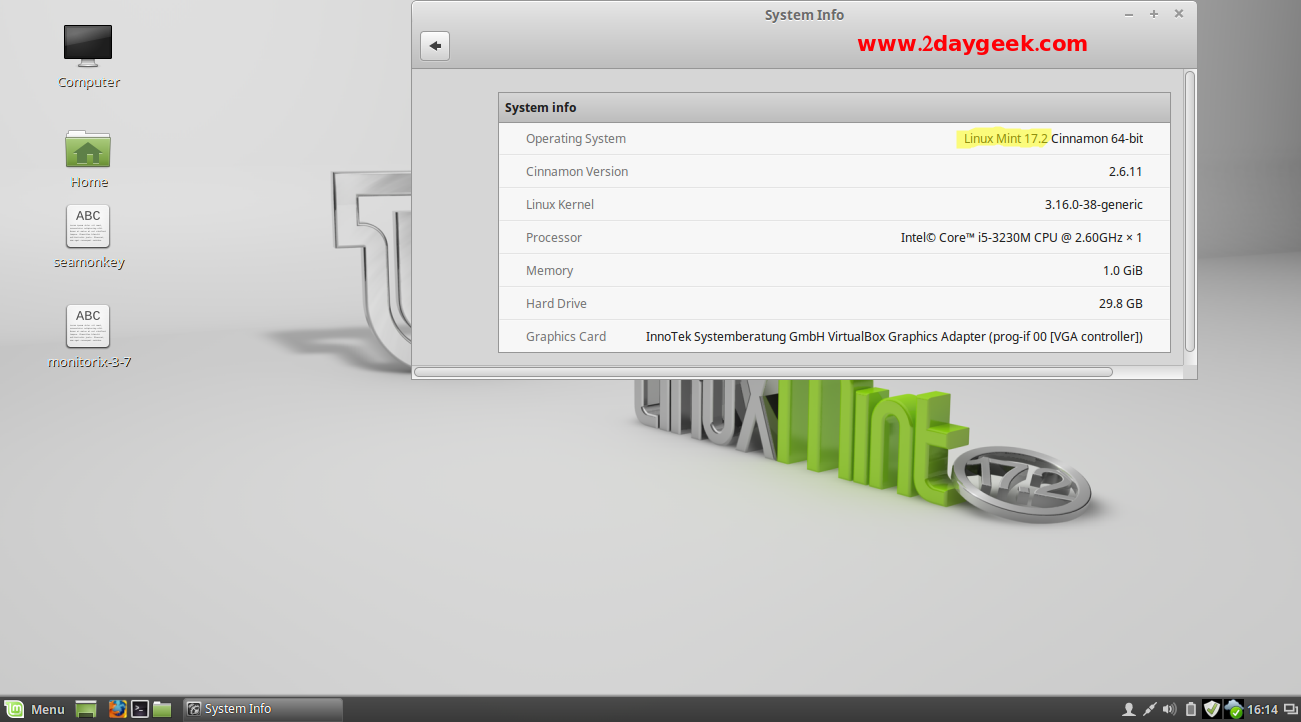The height and width of the screenshot is (722, 1301).
Task: Click System Info taskbar window button
Action: coord(262,709)
